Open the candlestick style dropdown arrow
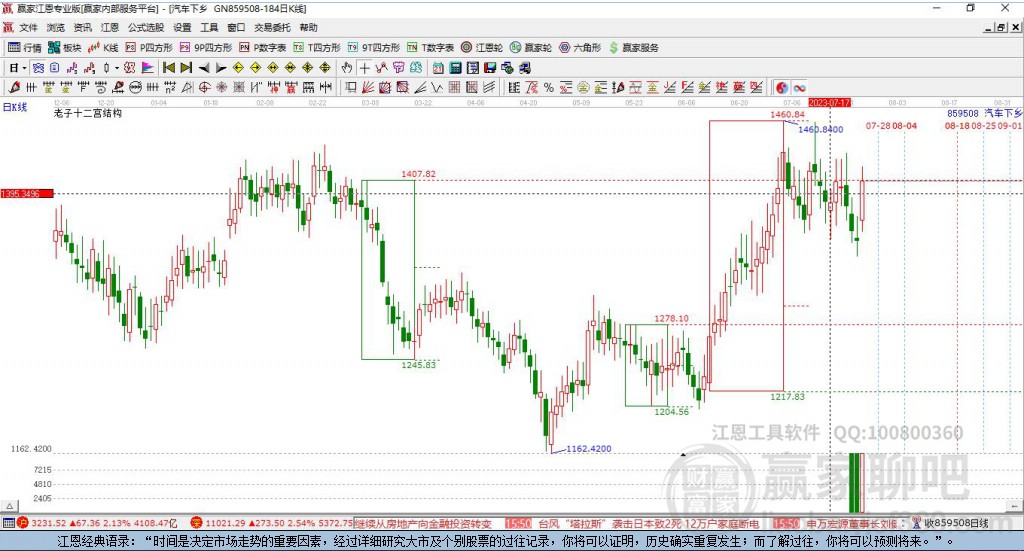The width and height of the screenshot is (1024, 551). point(117,68)
